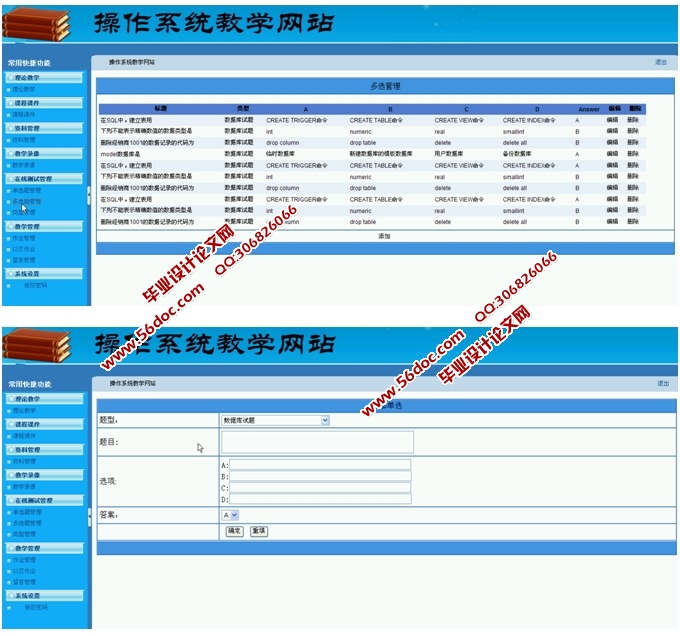Image resolution: width=680 pixels, height=636 pixels.
Task: Open the 题型 dropdown showing 数据库试题
Action: (275, 420)
